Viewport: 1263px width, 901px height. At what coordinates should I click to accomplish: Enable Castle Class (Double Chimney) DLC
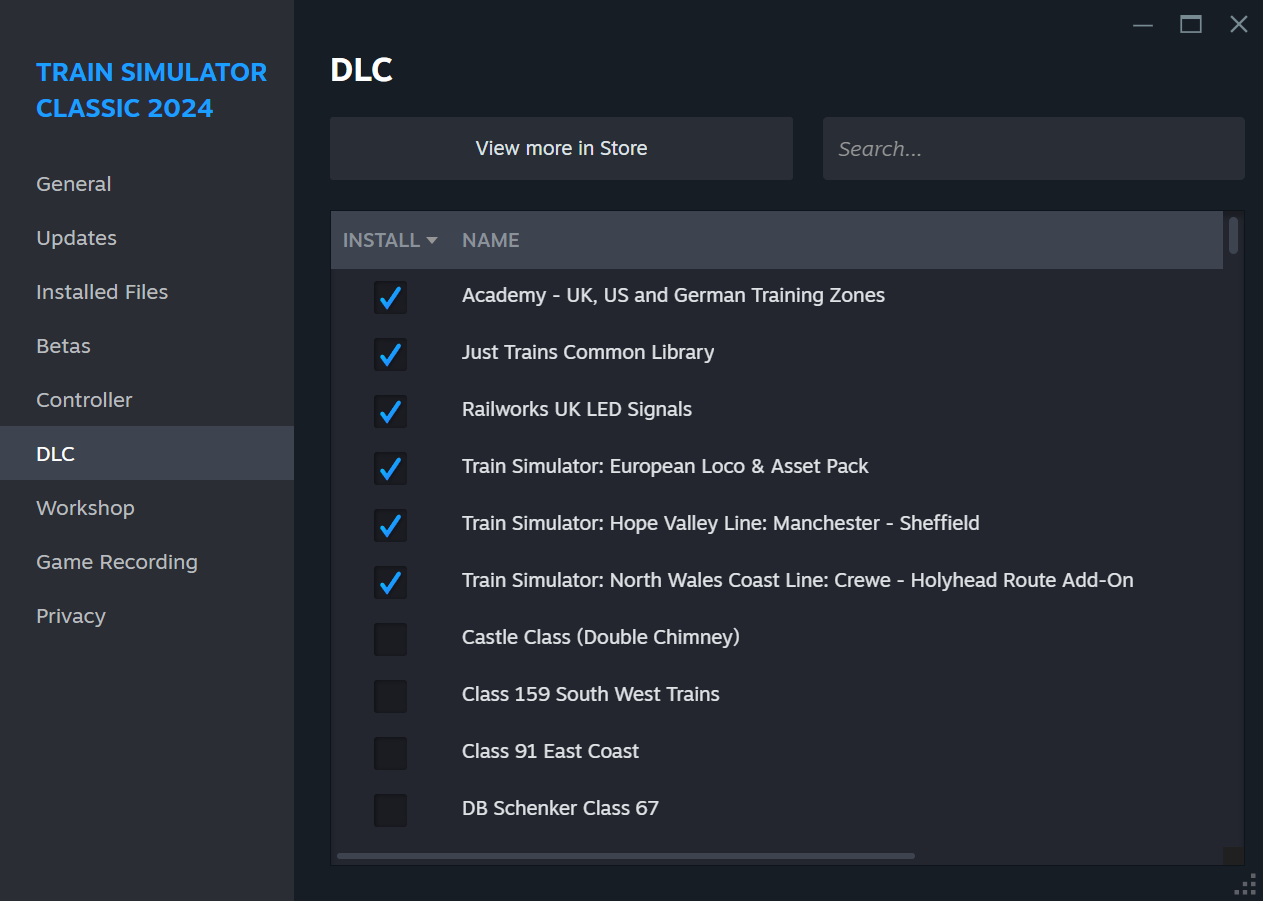tap(390, 639)
